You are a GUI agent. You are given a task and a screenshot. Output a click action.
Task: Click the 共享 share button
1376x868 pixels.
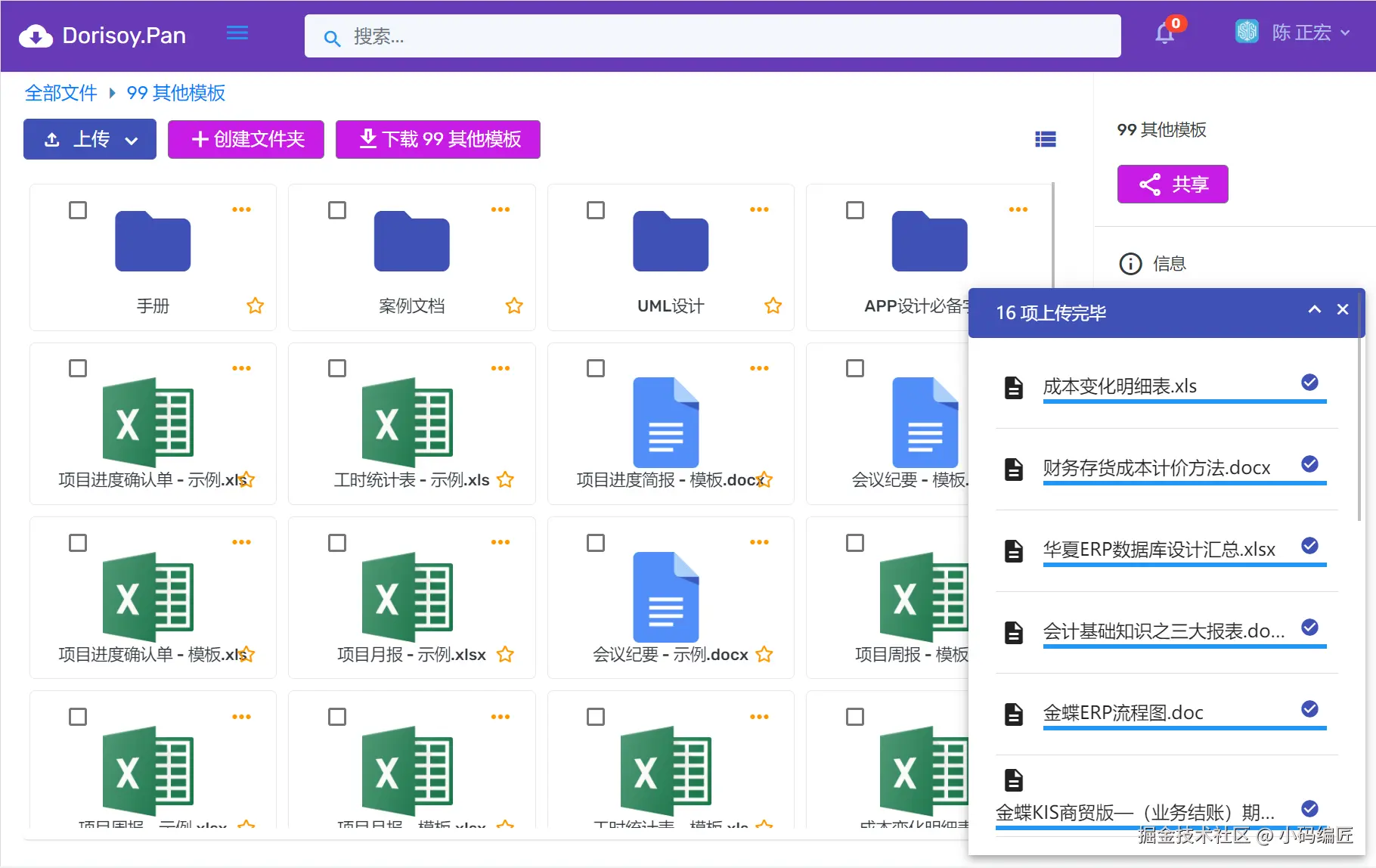1173,184
